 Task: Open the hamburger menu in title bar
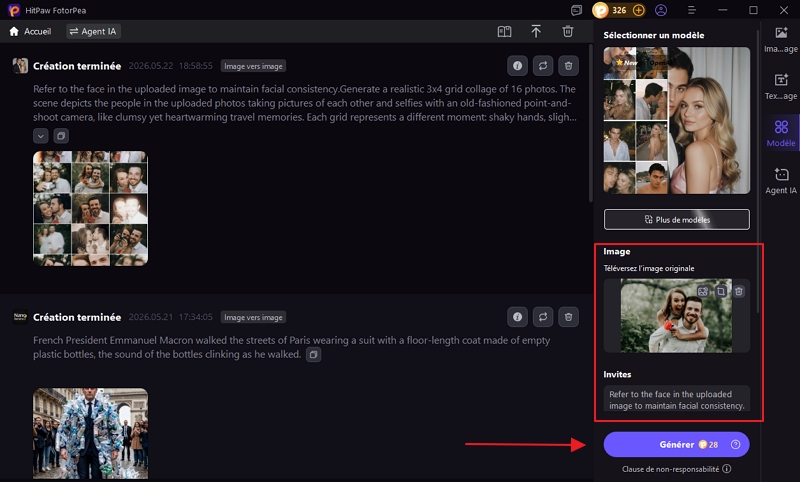point(692,10)
